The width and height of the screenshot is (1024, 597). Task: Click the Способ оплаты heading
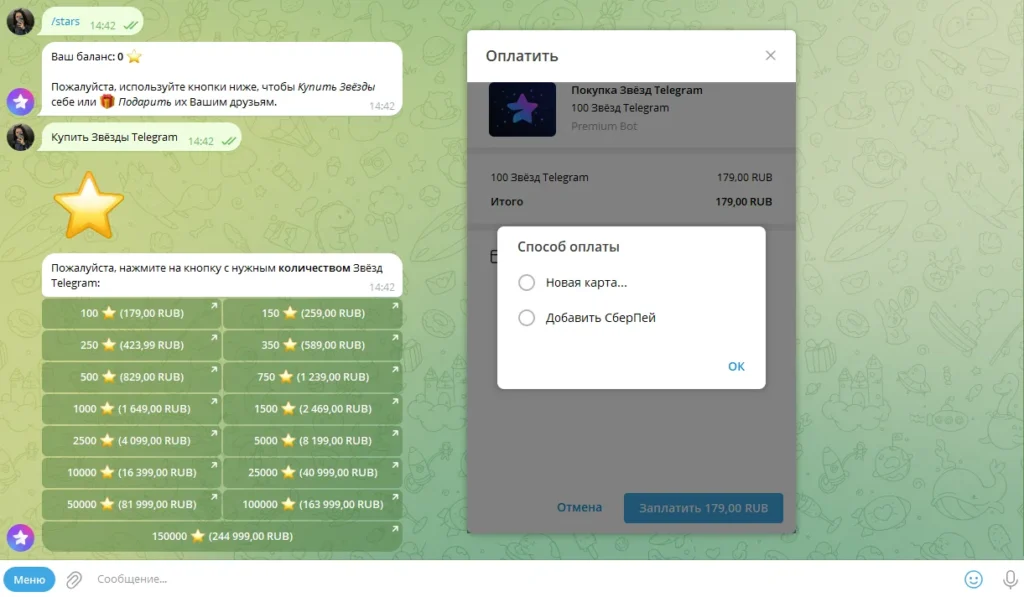[568, 247]
